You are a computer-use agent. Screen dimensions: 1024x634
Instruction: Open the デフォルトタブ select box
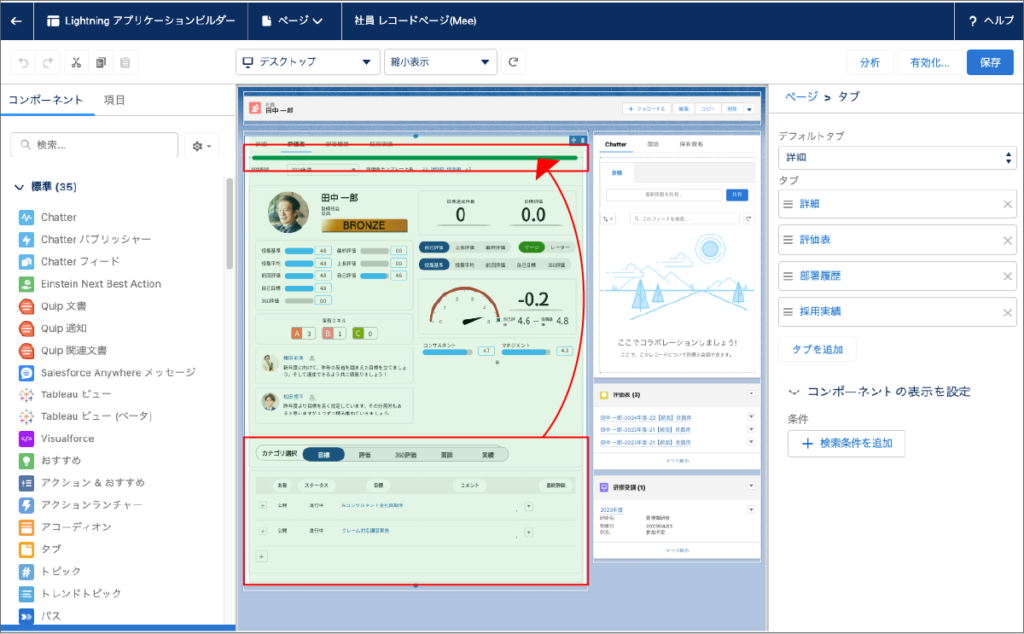coord(897,157)
